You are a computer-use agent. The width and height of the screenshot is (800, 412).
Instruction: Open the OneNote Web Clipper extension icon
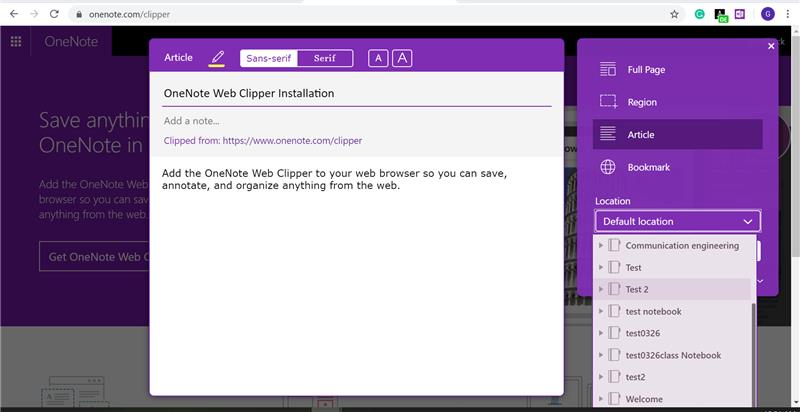pyautogui.click(x=740, y=14)
